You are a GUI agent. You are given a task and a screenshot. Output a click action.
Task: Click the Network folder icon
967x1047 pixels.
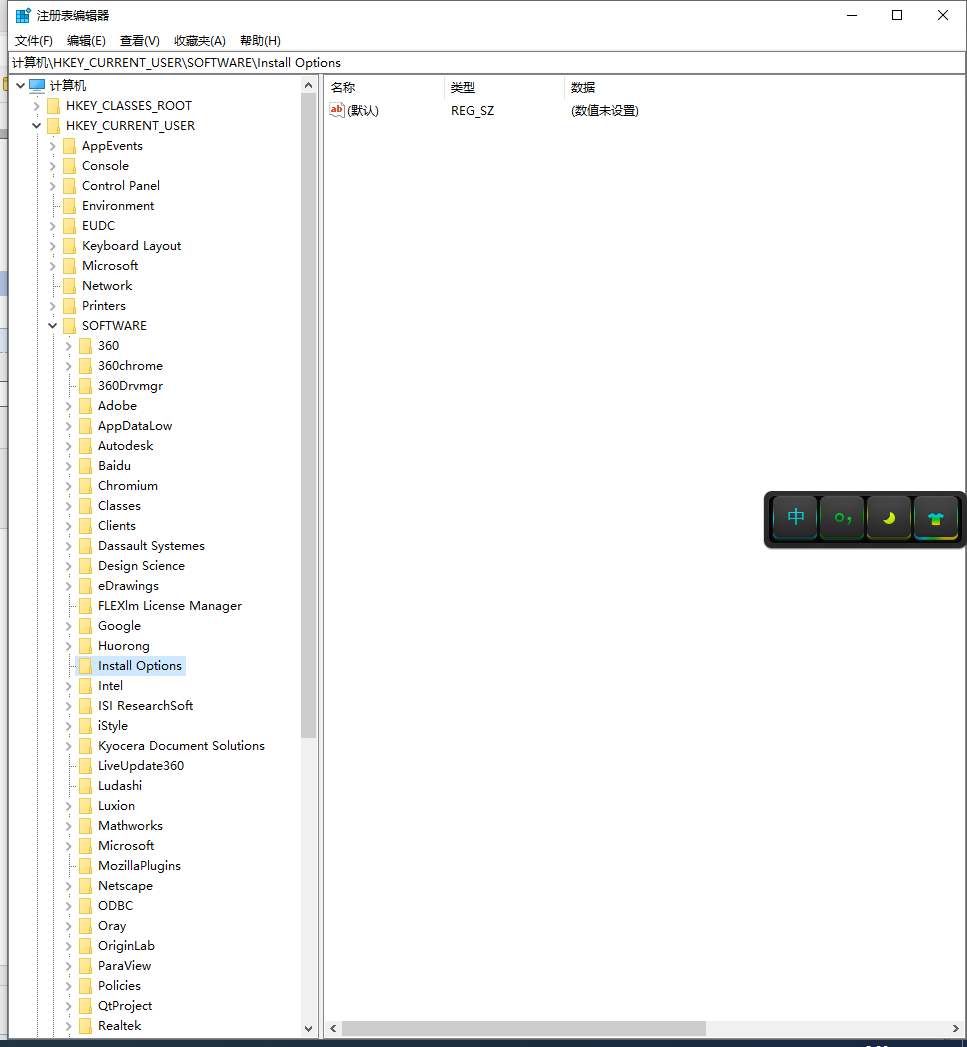69,286
